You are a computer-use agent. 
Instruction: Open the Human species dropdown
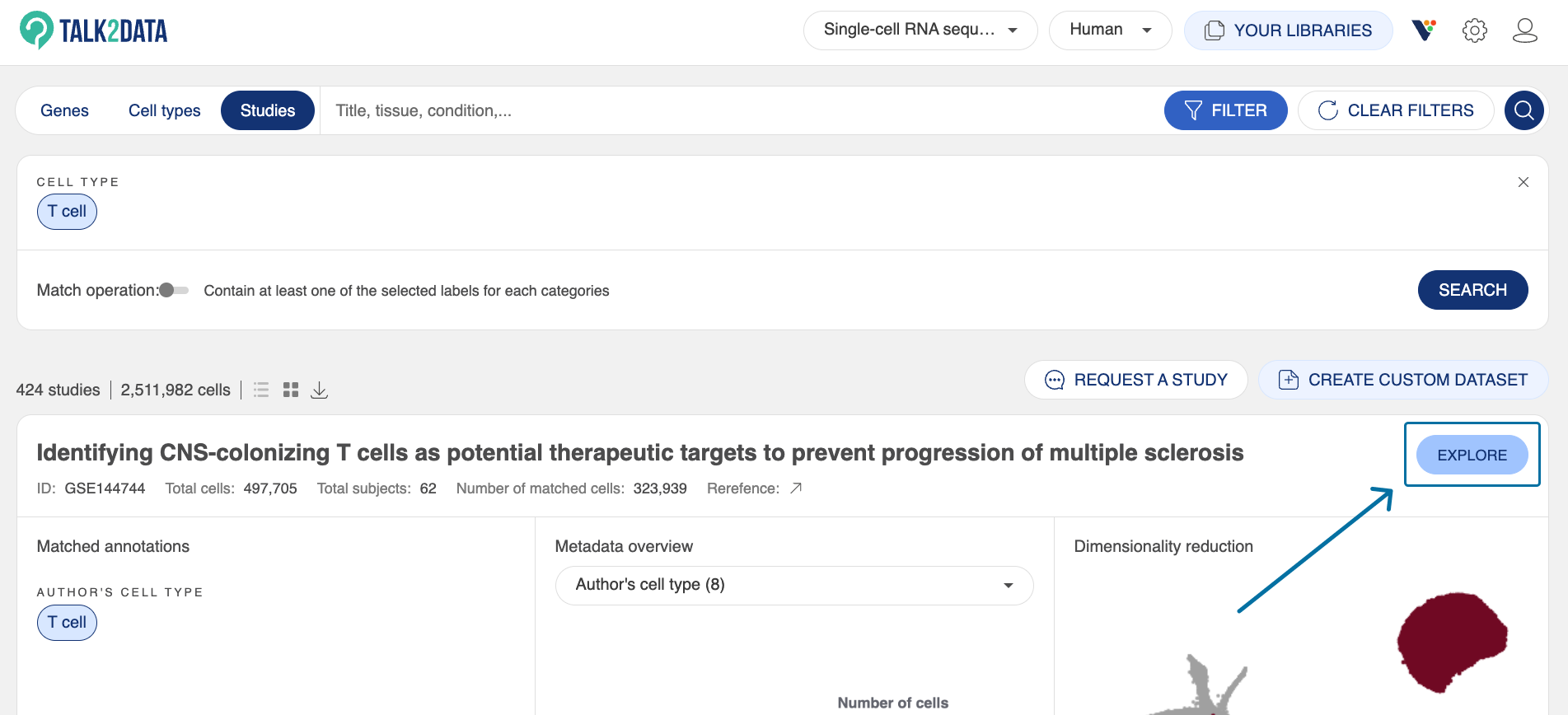pyautogui.click(x=1109, y=30)
